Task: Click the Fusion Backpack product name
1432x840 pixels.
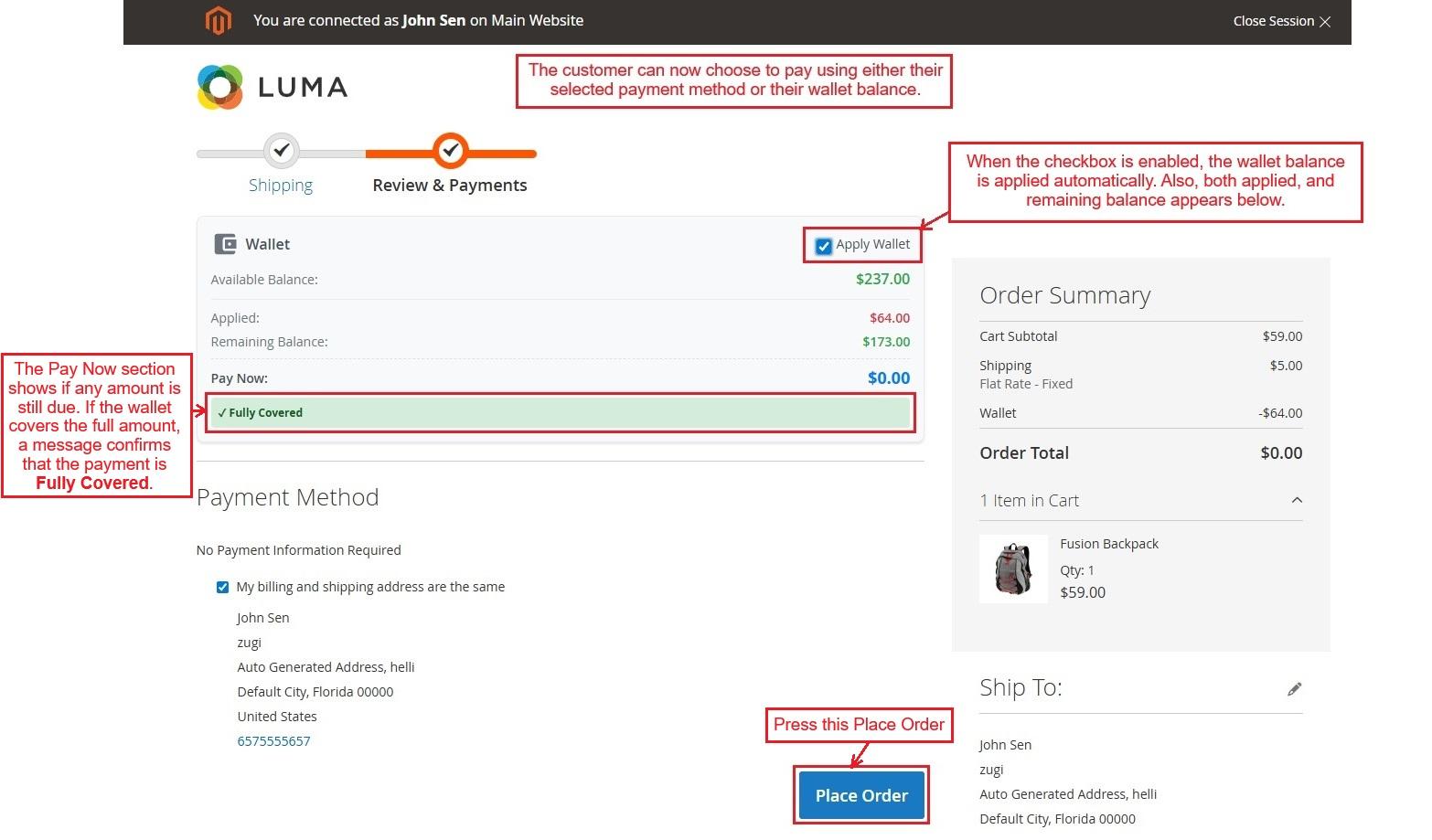Action: tap(1108, 544)
